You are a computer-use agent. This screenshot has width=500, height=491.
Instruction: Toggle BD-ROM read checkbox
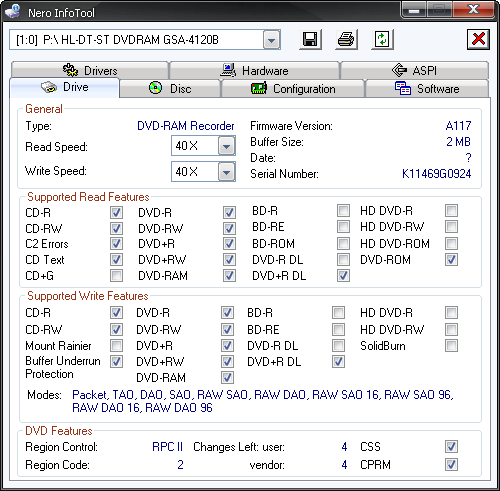tap(343, 244)
